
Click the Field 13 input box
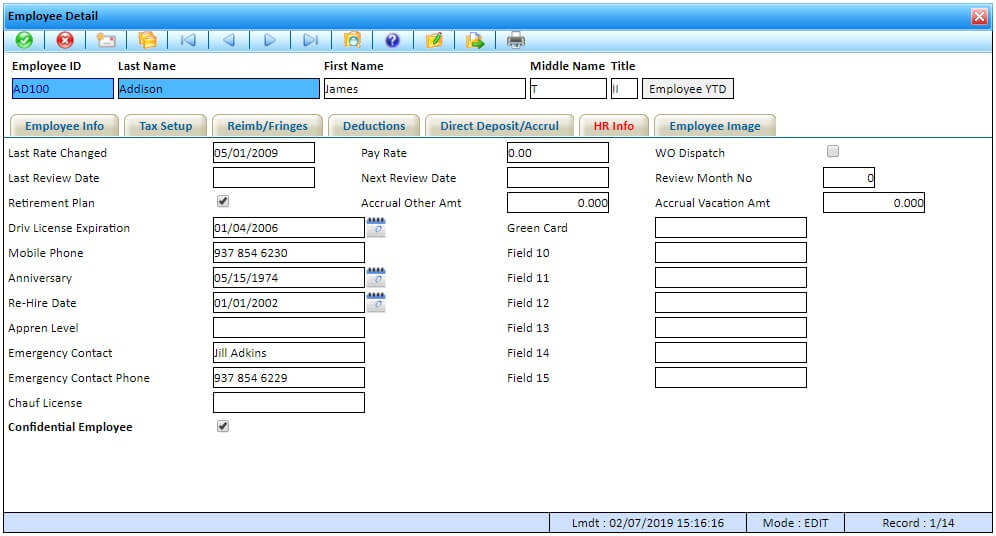[x=731, y=328]
